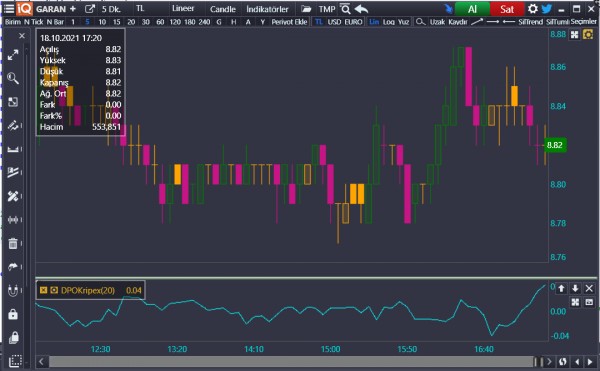Click the green Al buy button
Viewport: 600px width, 371px height.
[472, 9]
